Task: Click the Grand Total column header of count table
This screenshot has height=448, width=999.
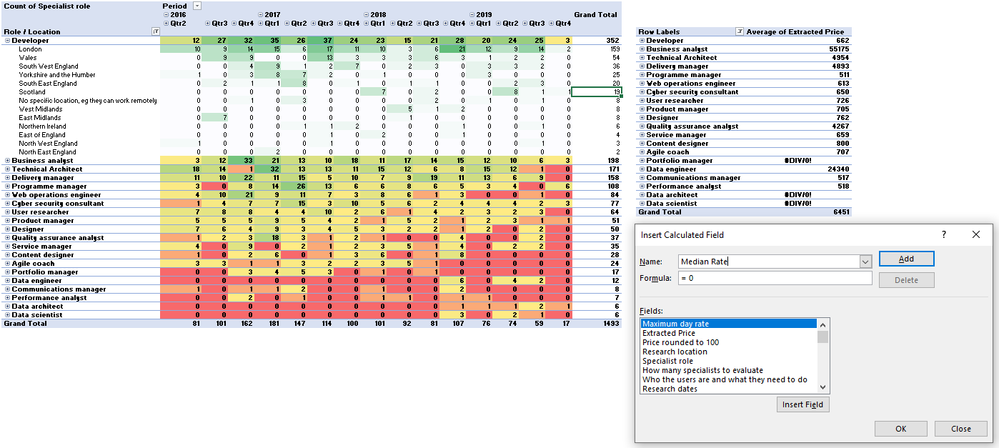Action: (x=597, y=14)
